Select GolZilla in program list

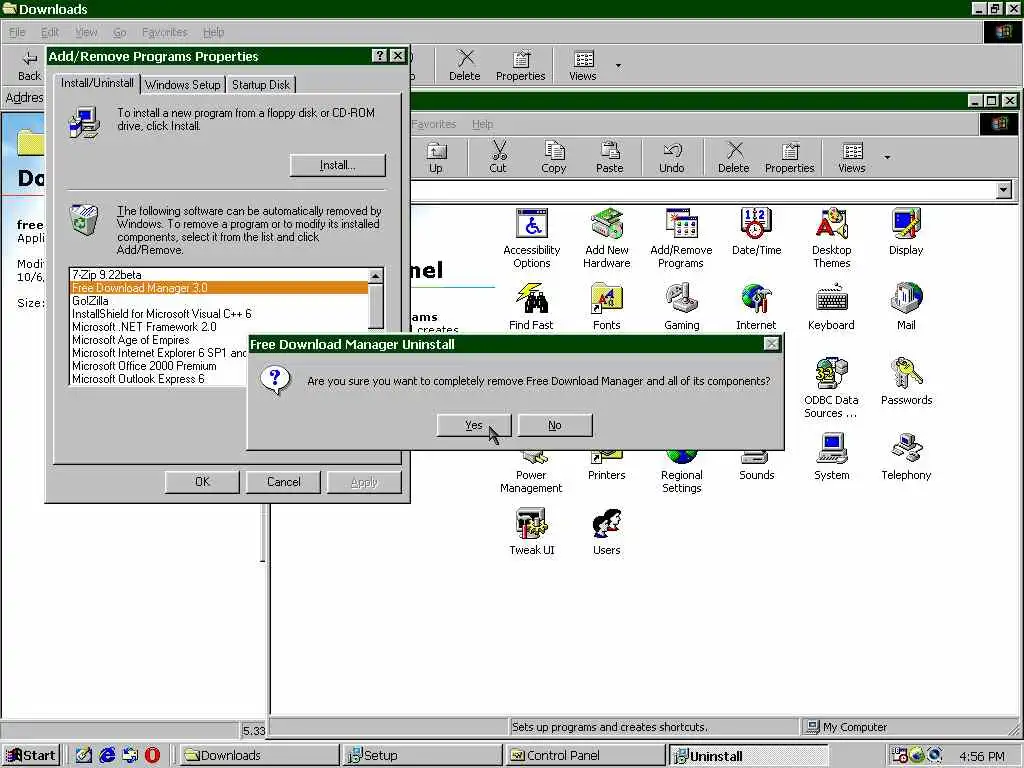coord(218,301)
